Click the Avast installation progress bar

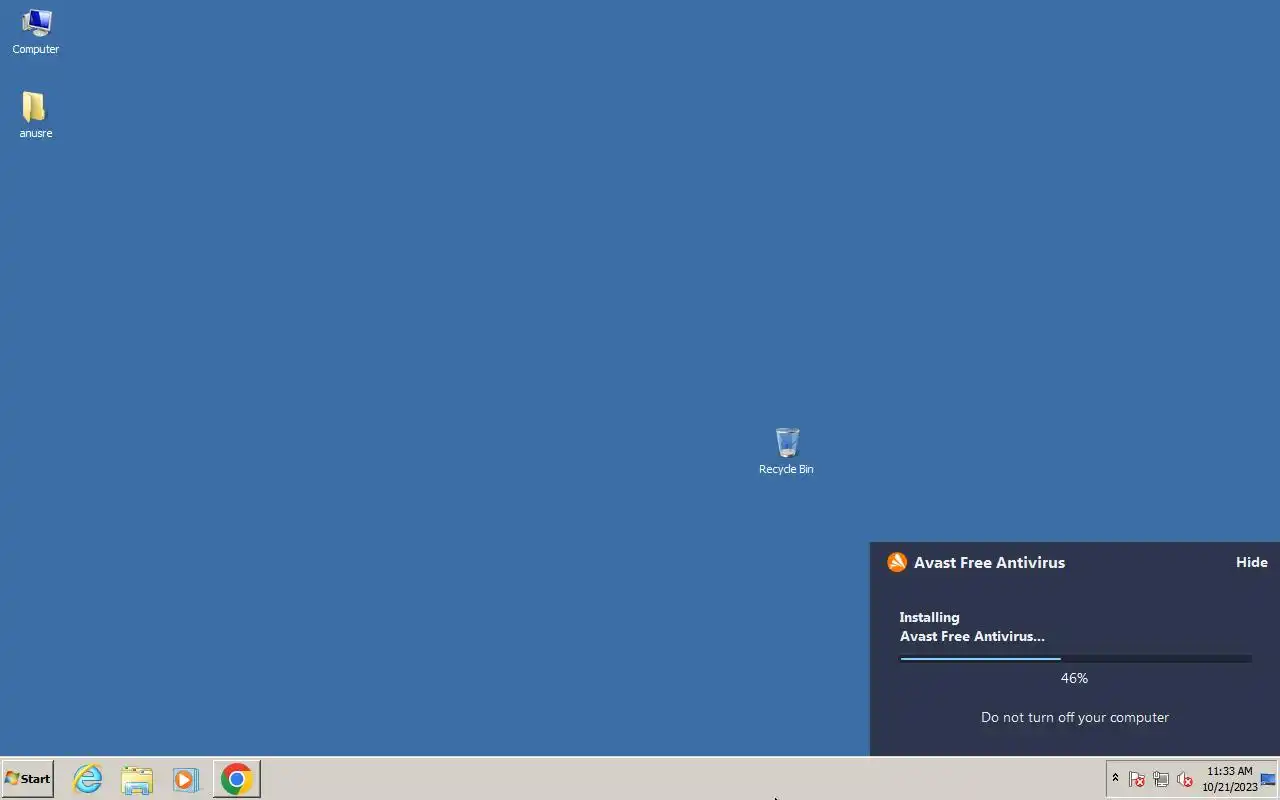coord(1075,659)
